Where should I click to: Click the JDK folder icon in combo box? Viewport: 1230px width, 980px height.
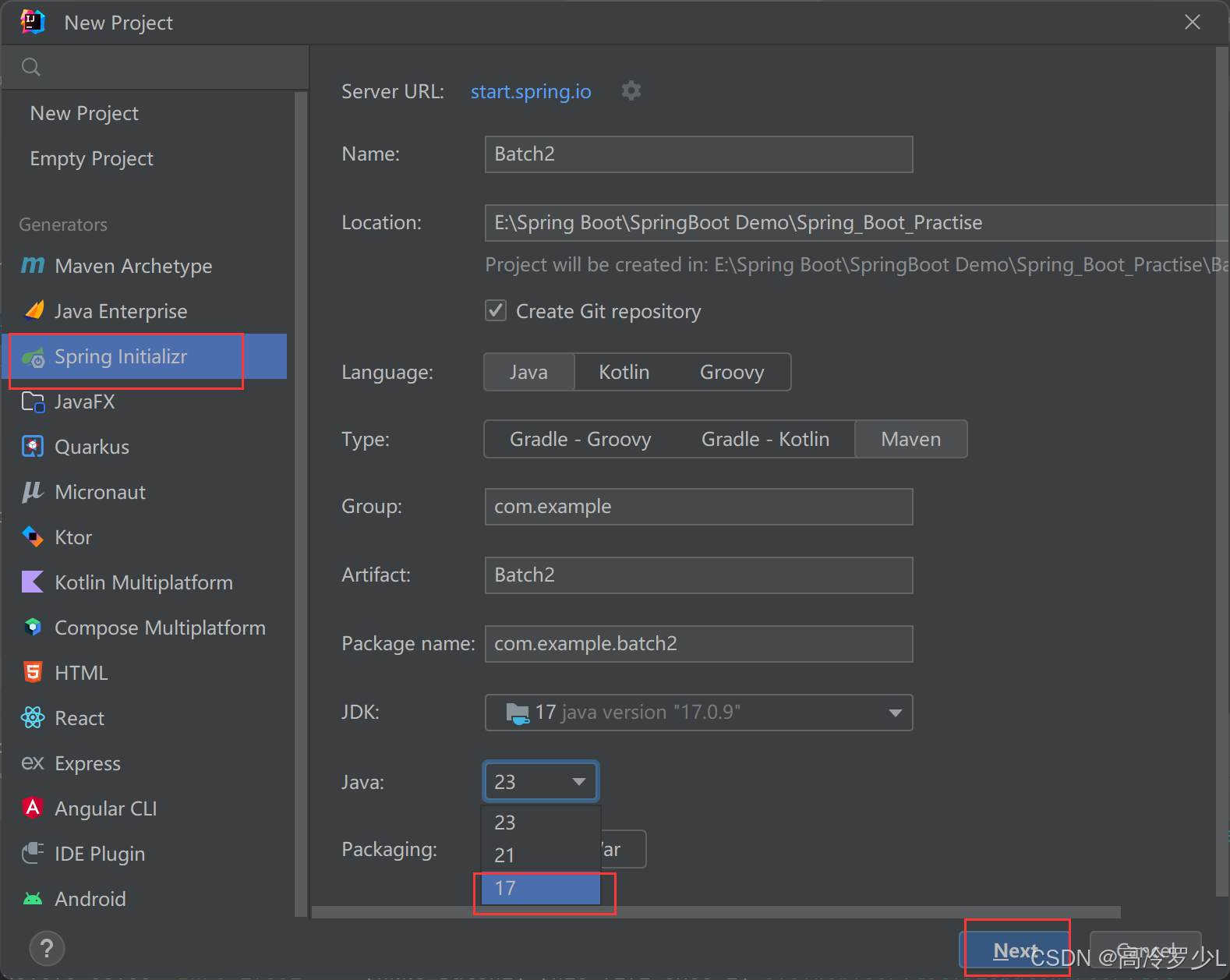[x=518, y=713]
